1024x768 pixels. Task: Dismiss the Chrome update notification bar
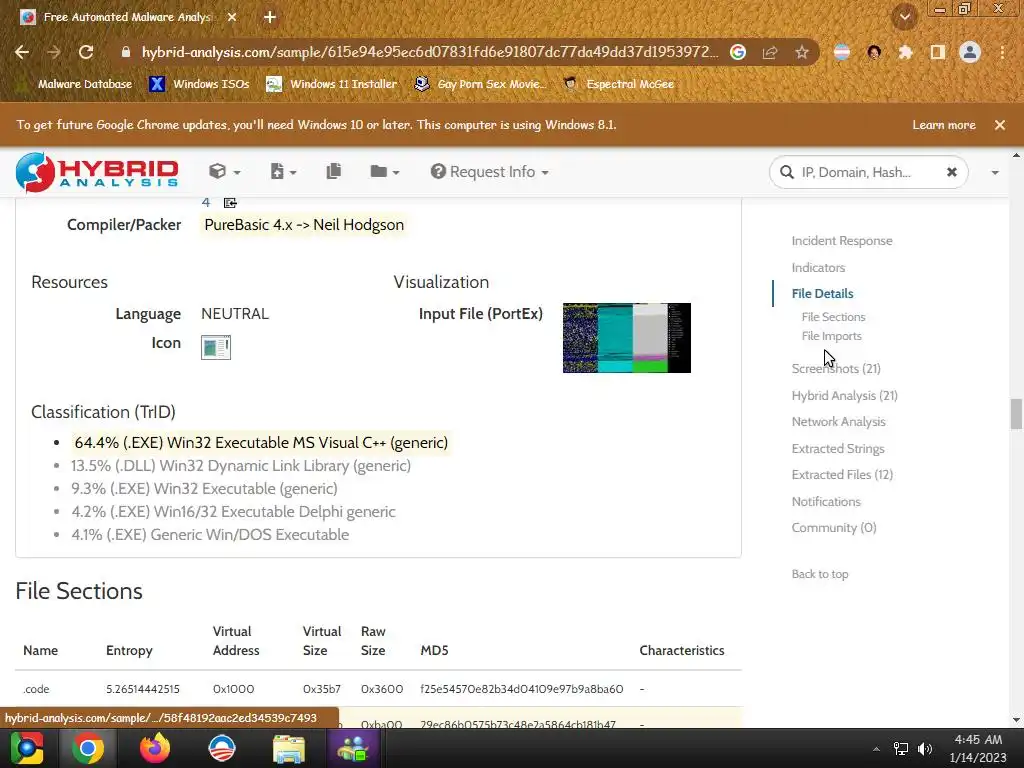click(999, 125)
